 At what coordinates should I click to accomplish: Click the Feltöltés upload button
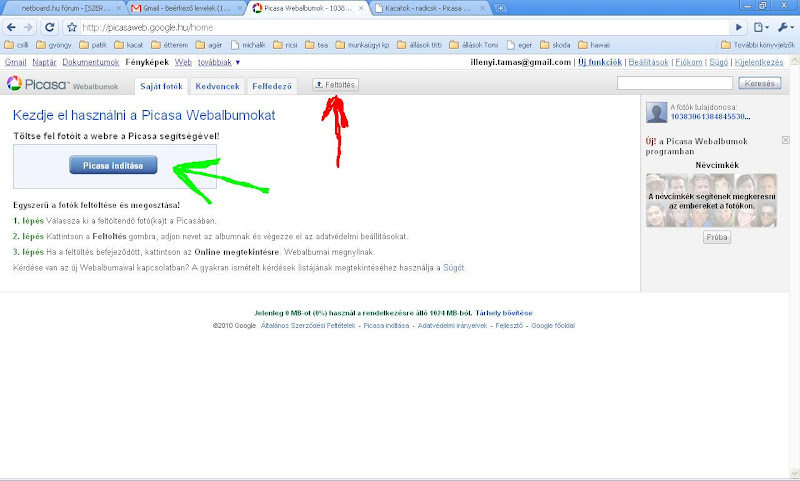[x=335, y=85]
